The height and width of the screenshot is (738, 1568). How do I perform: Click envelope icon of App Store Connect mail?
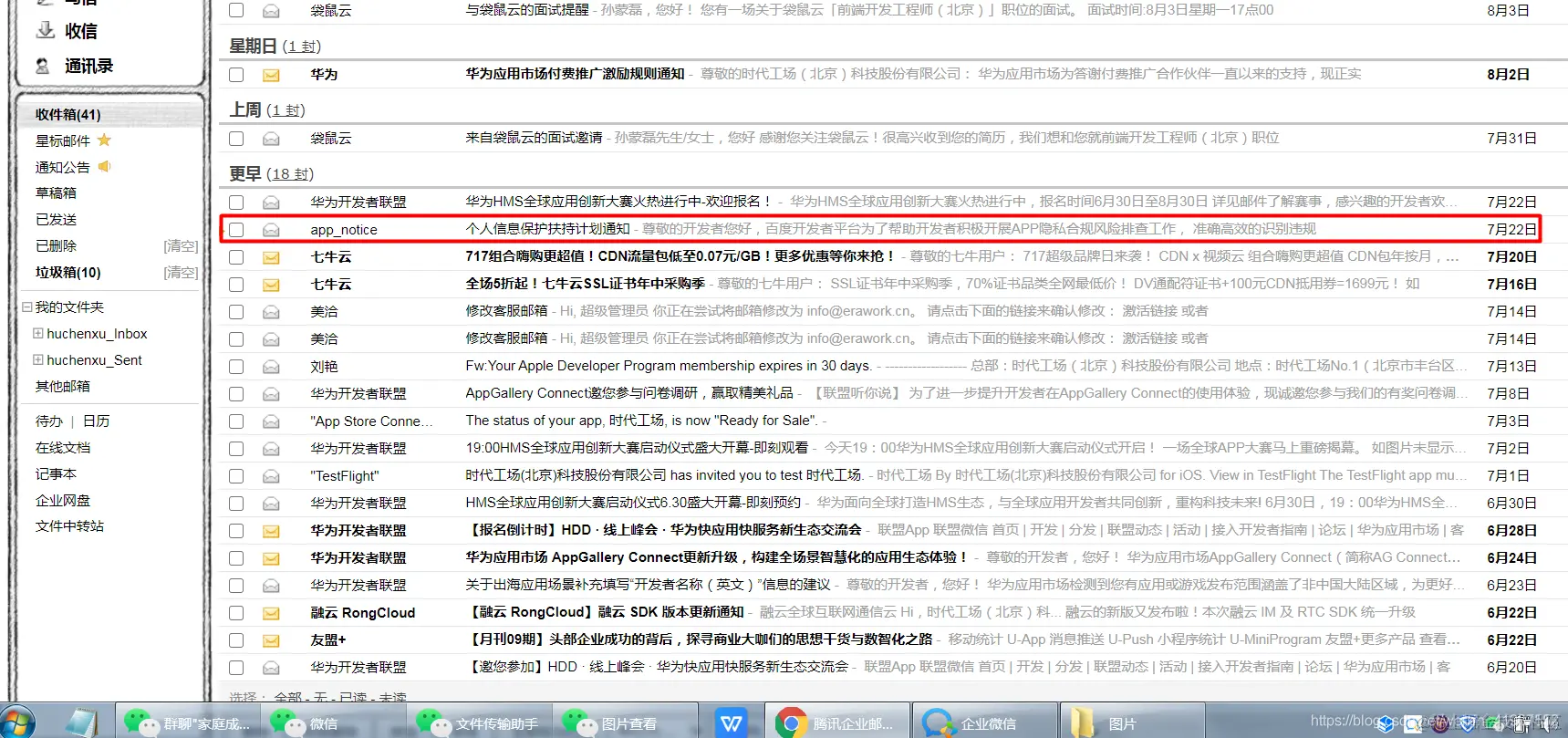pyautogui.click(x=271, y=421)
